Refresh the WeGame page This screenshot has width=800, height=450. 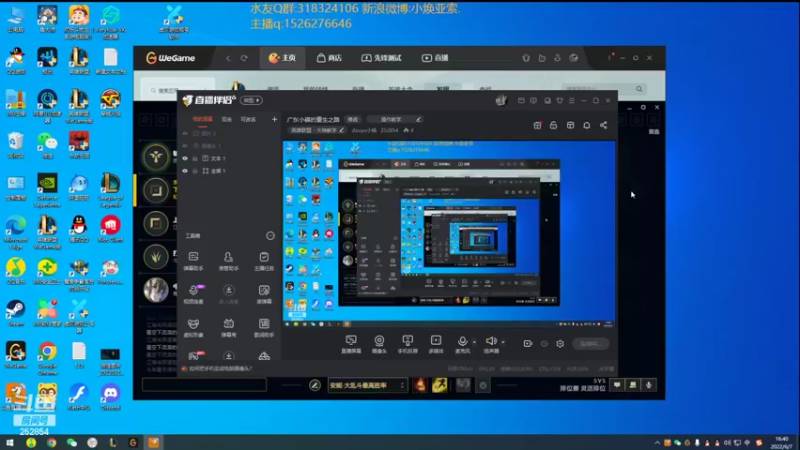[244, 58]
